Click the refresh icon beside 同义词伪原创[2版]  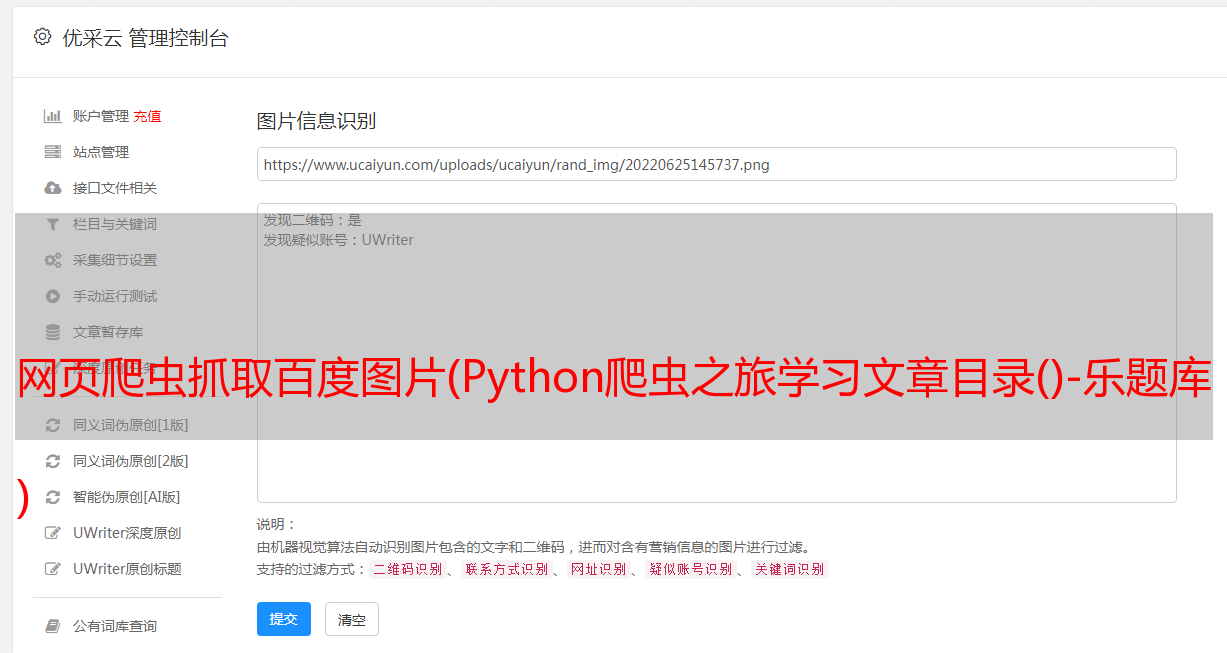[53, 461]
